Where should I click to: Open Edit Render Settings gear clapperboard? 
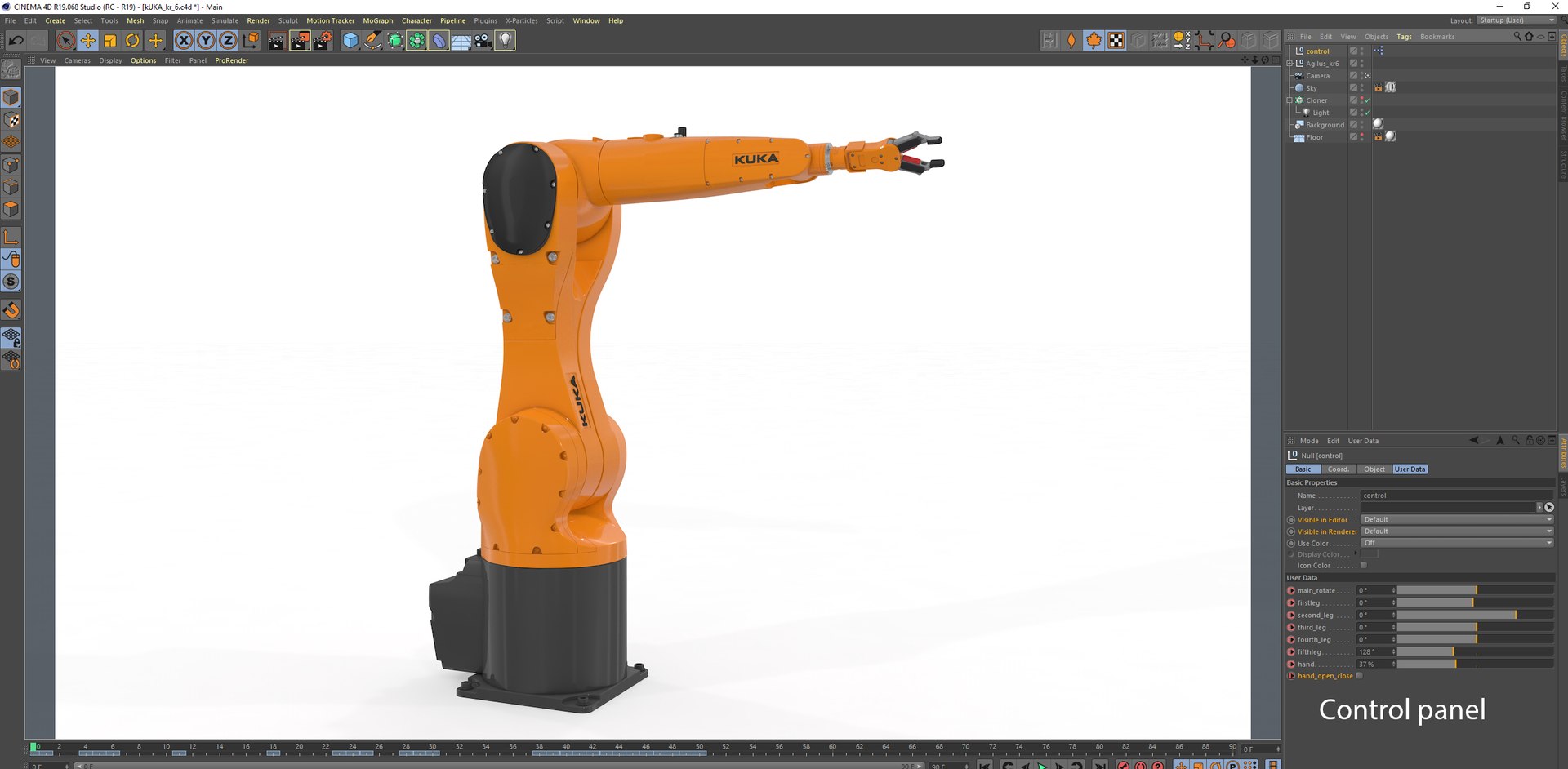click(x=323, y=40)
